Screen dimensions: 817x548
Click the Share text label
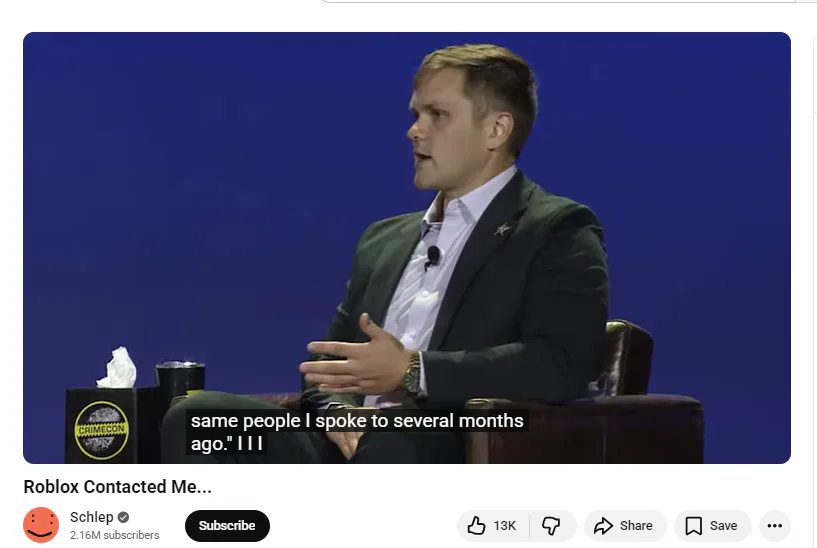(636, 526)
